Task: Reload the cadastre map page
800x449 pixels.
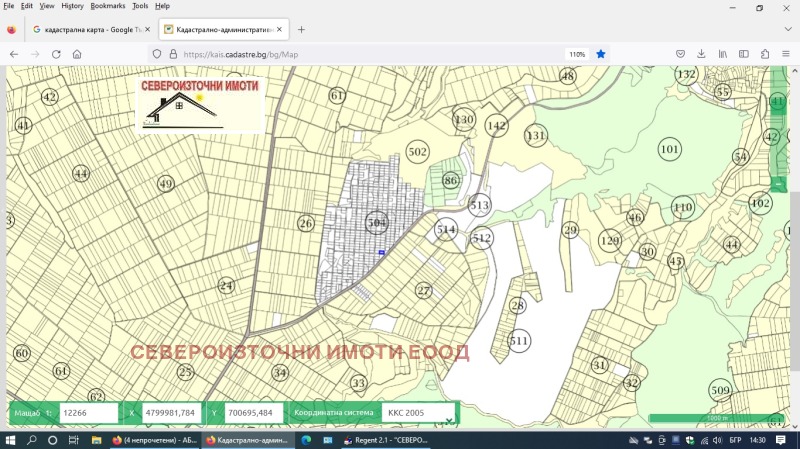Action: (x=56, y=54)
